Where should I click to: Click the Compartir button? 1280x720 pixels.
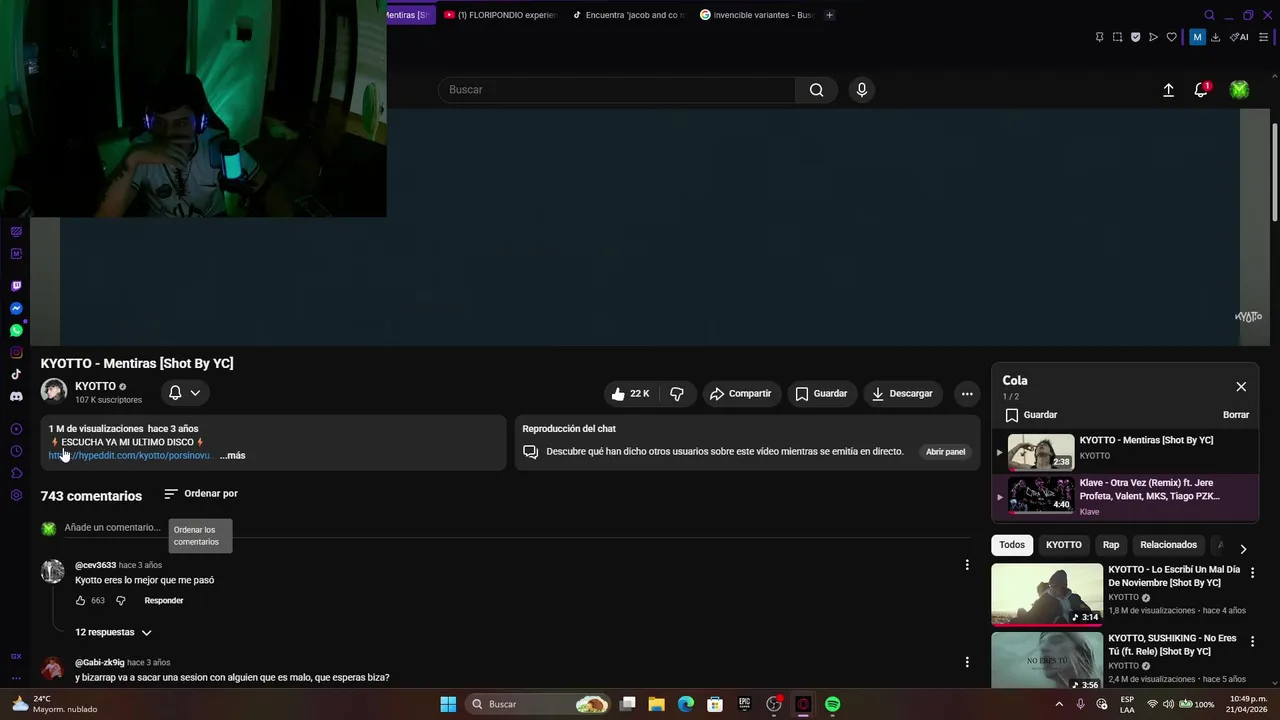pos(741,394)
